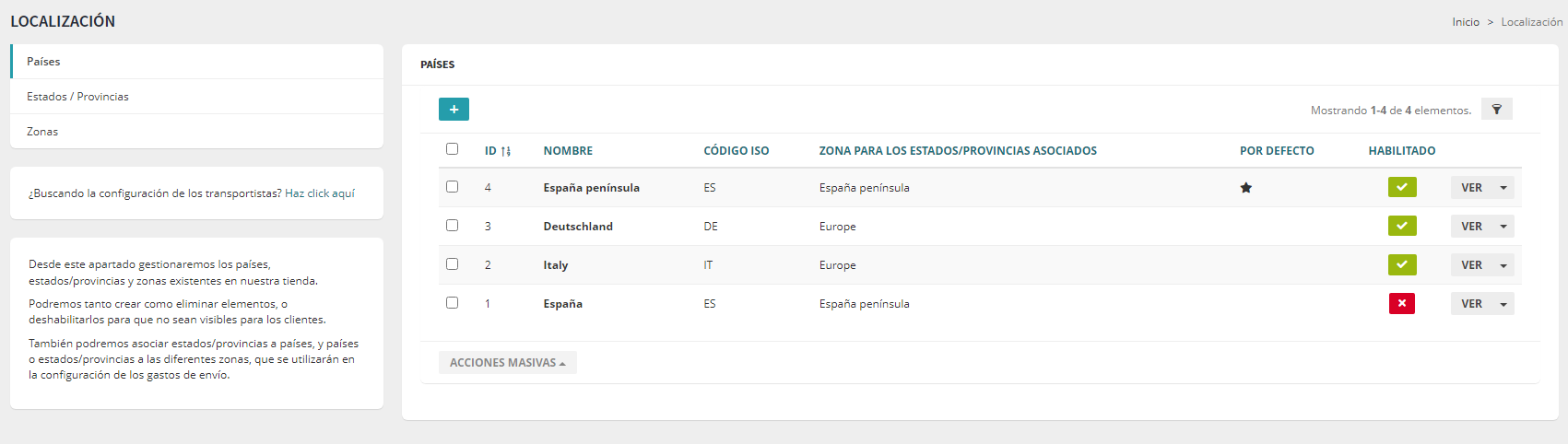Follow the 'Haz click aquí' link
The height and width of the screenshot is (444, 1568).
pyautogui.click(x=319, y=193)
